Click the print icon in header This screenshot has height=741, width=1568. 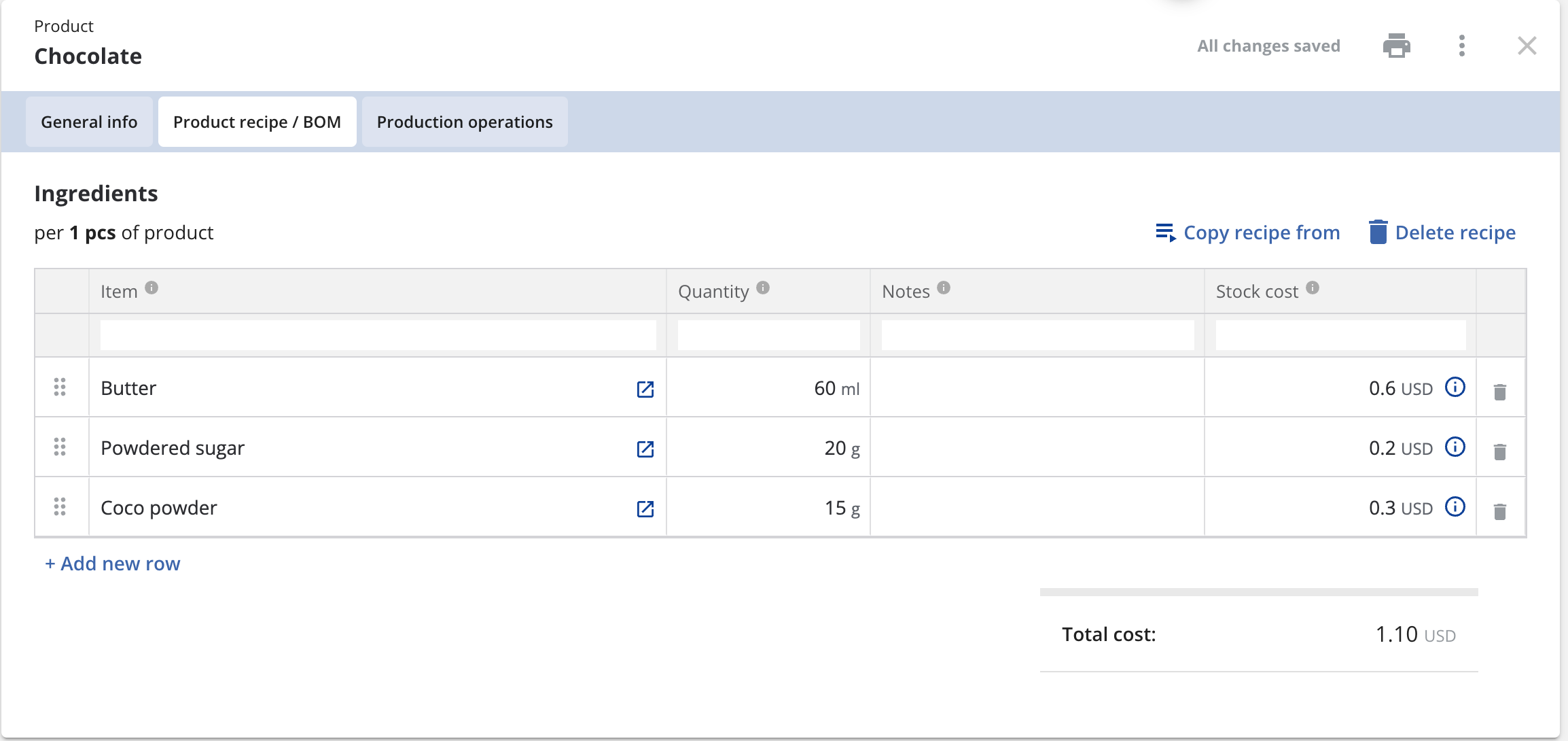(1396, 46)
